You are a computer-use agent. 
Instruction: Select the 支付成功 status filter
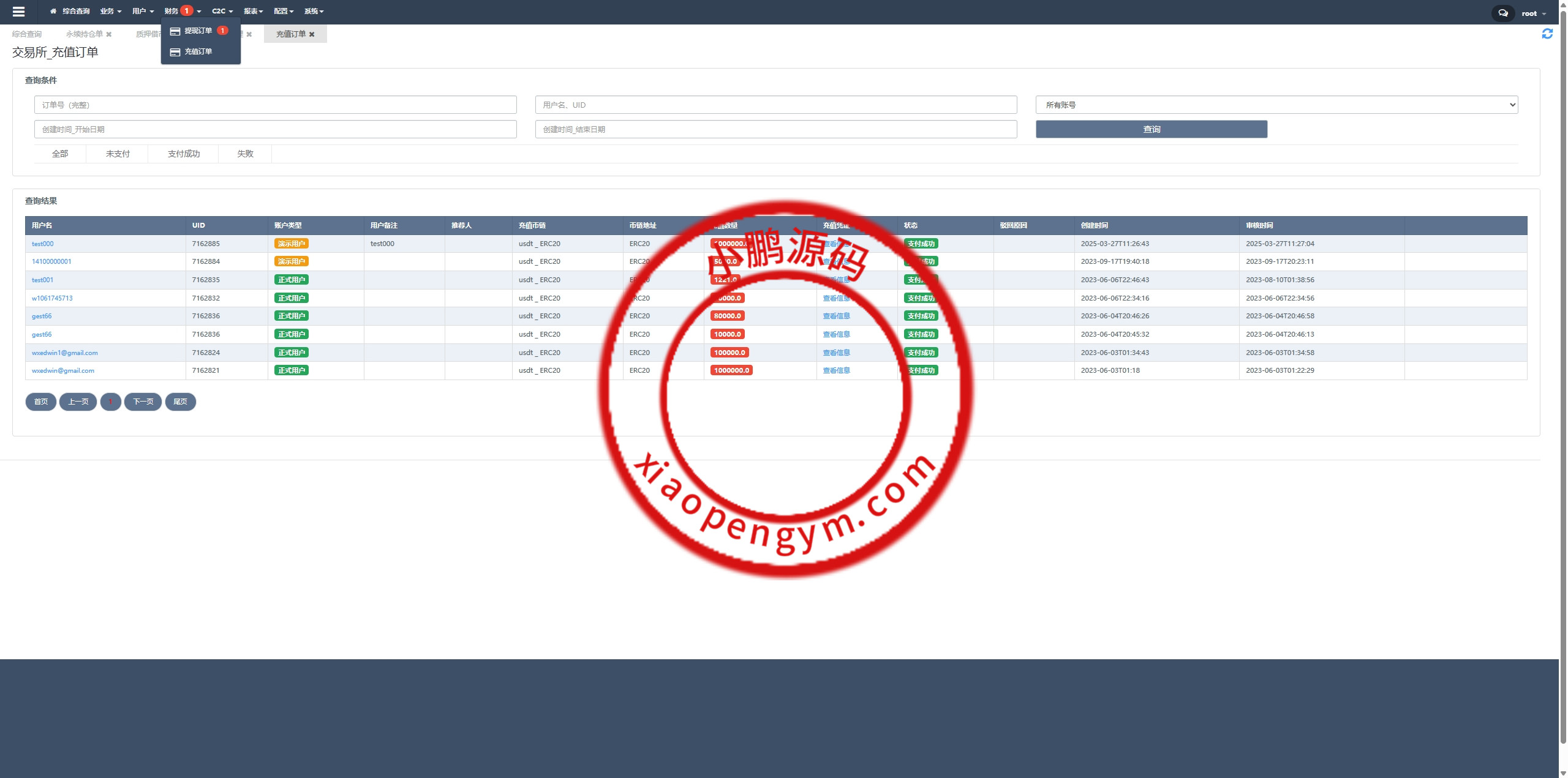184,154
